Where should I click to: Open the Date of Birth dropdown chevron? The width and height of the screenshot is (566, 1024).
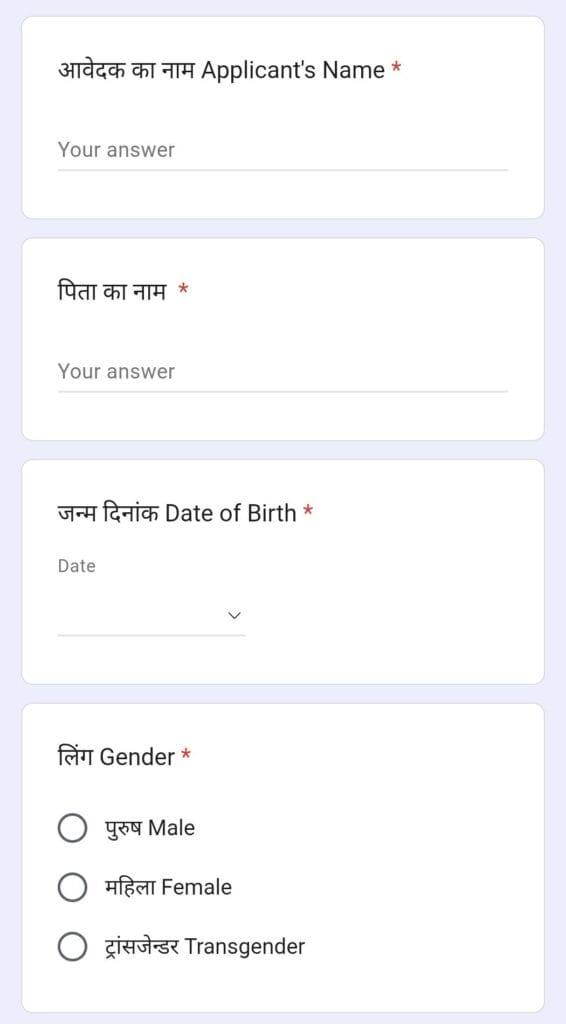point(234,615)
